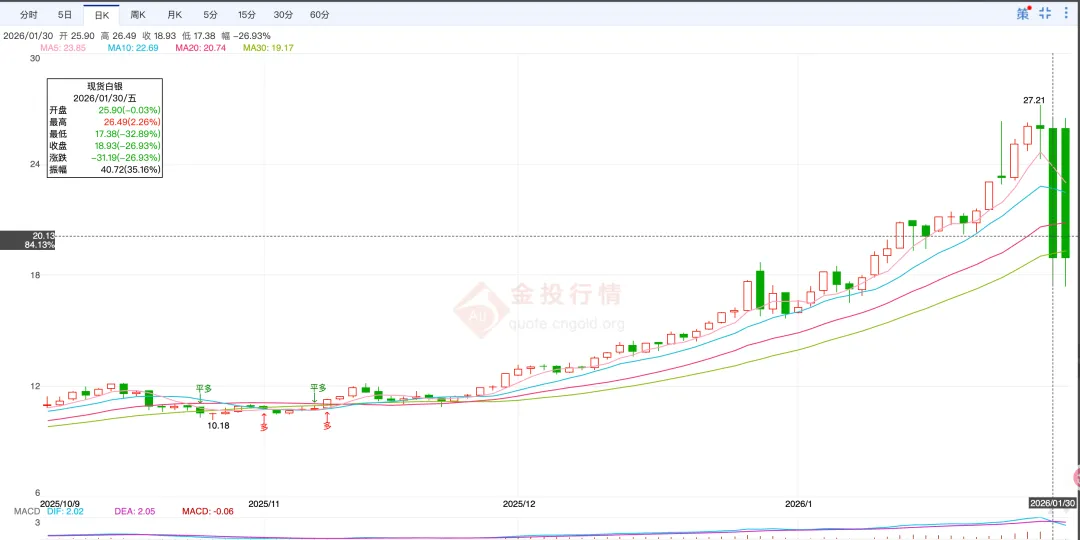Switch to the 30分 interval tab
The image size is (1080, 540).
(x=282, y=14)
